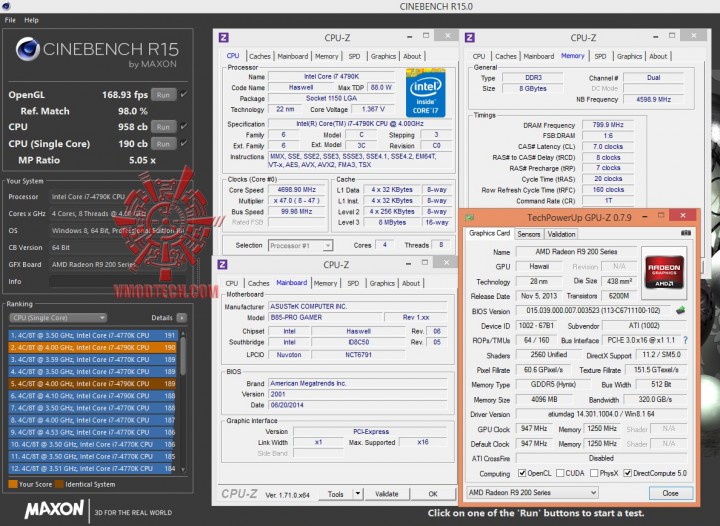Open the Sensors tab in GPU-Z
The width and height of the screenshot is (720, 526).
point(529,234)
